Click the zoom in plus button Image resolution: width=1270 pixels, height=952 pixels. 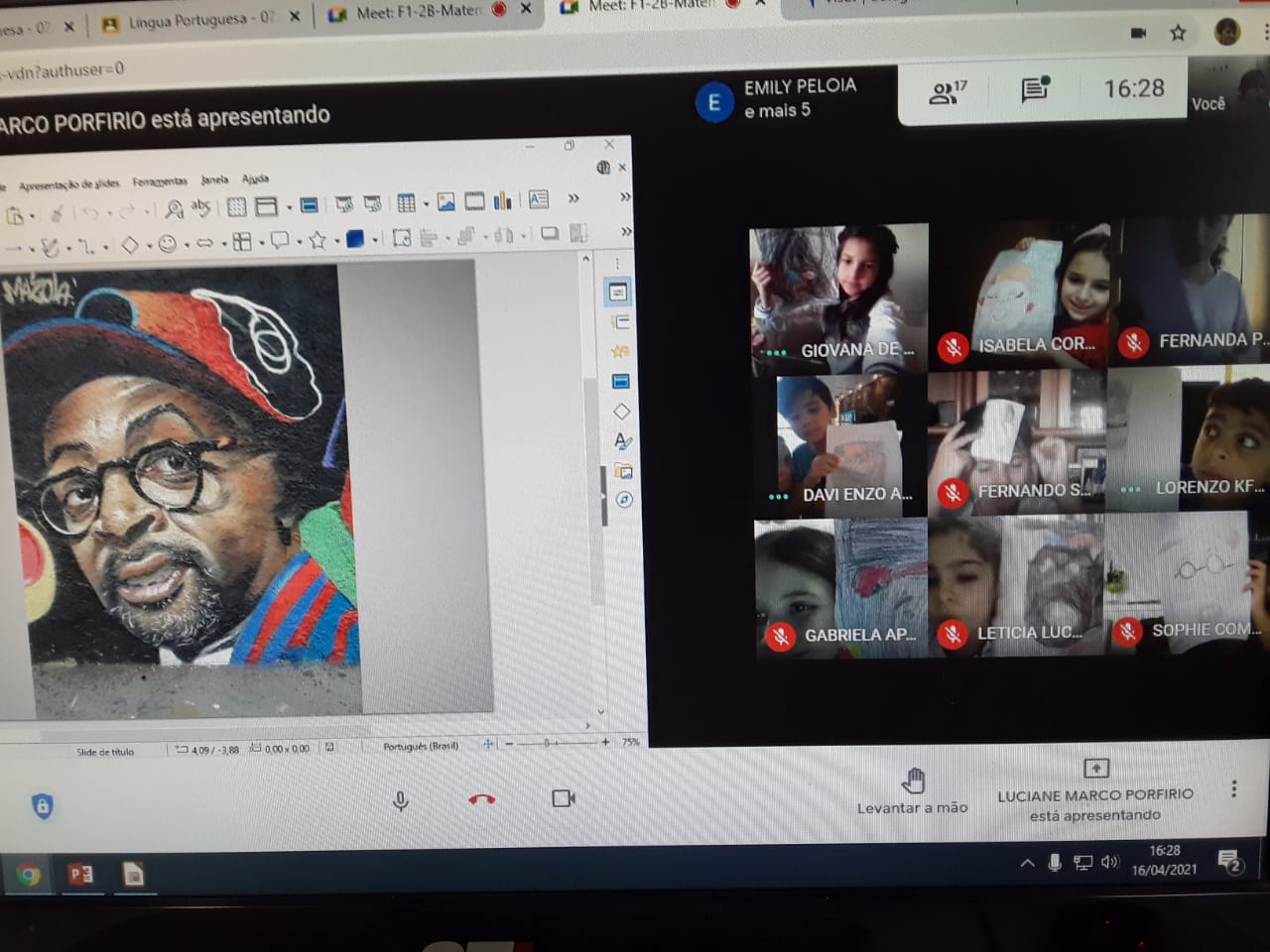pos(605,742)
